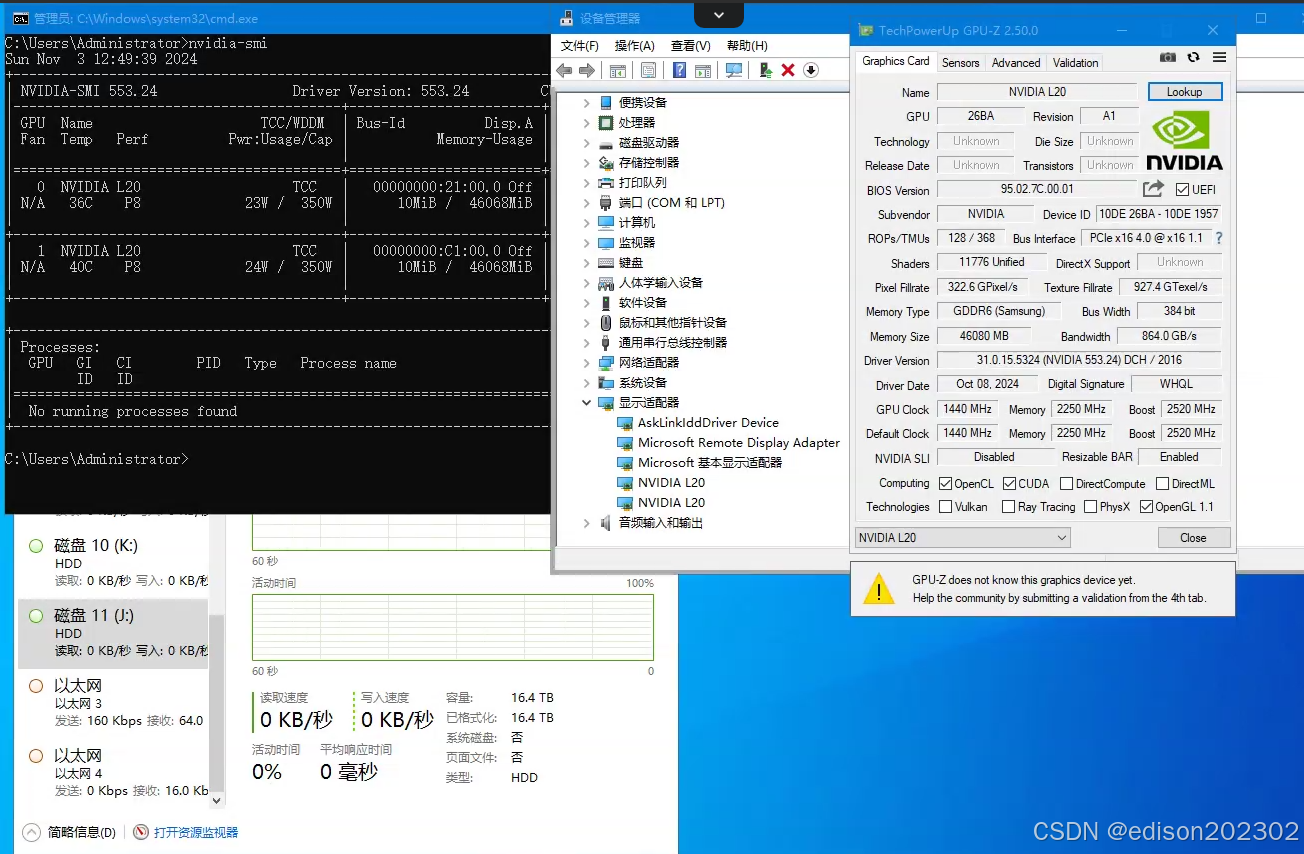1304x854 pixels.
Task: Expand the 系统设备 system devices node
Action: pyautogui.click(x=587, y=383)
